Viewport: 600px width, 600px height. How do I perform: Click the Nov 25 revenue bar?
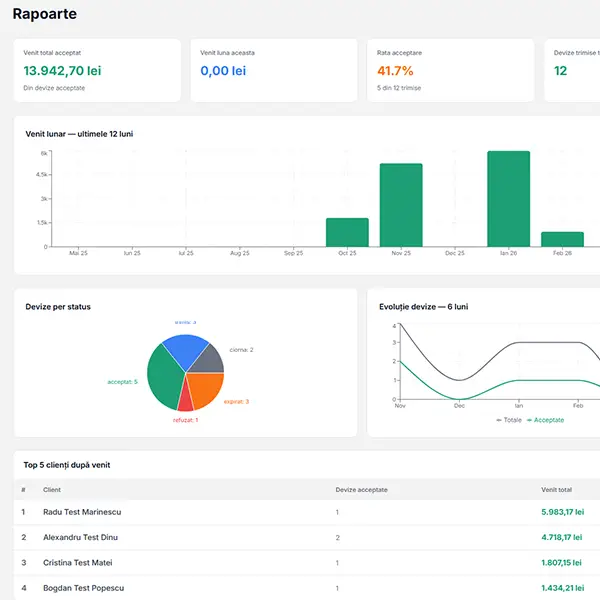(x=401, y=205)
